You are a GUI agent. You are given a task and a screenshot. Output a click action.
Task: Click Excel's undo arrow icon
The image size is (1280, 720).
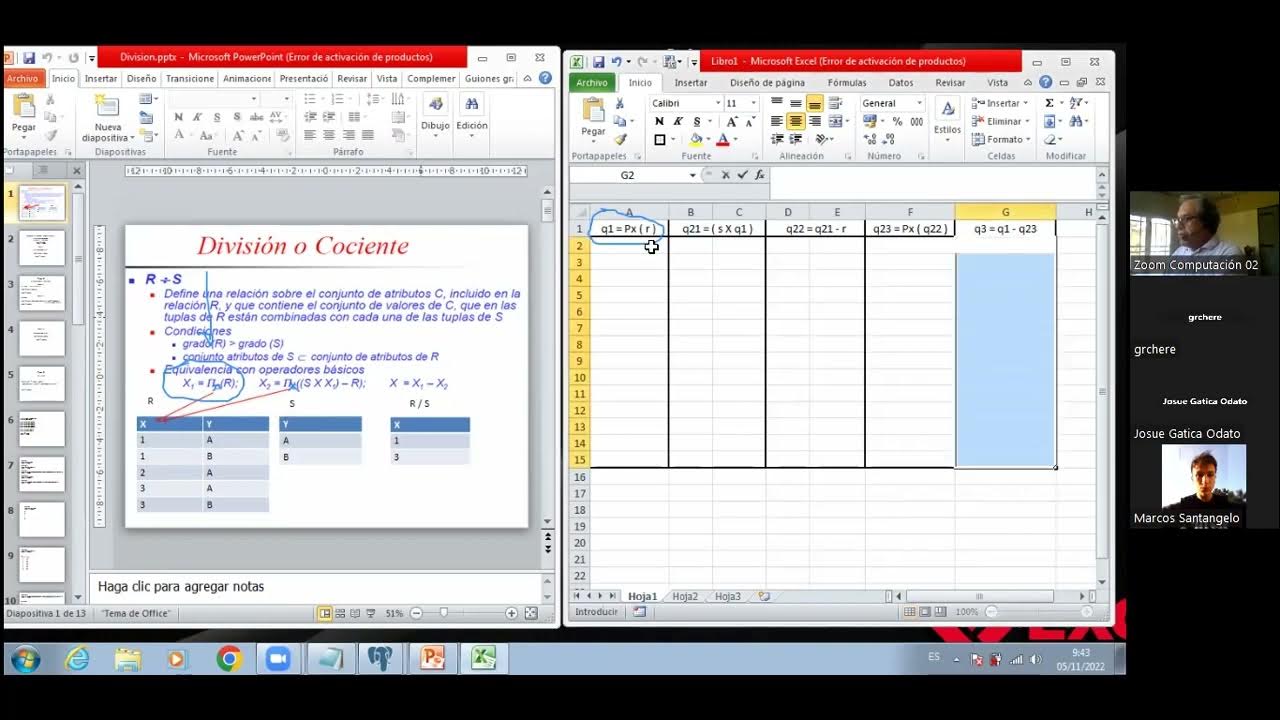point(617,61)
